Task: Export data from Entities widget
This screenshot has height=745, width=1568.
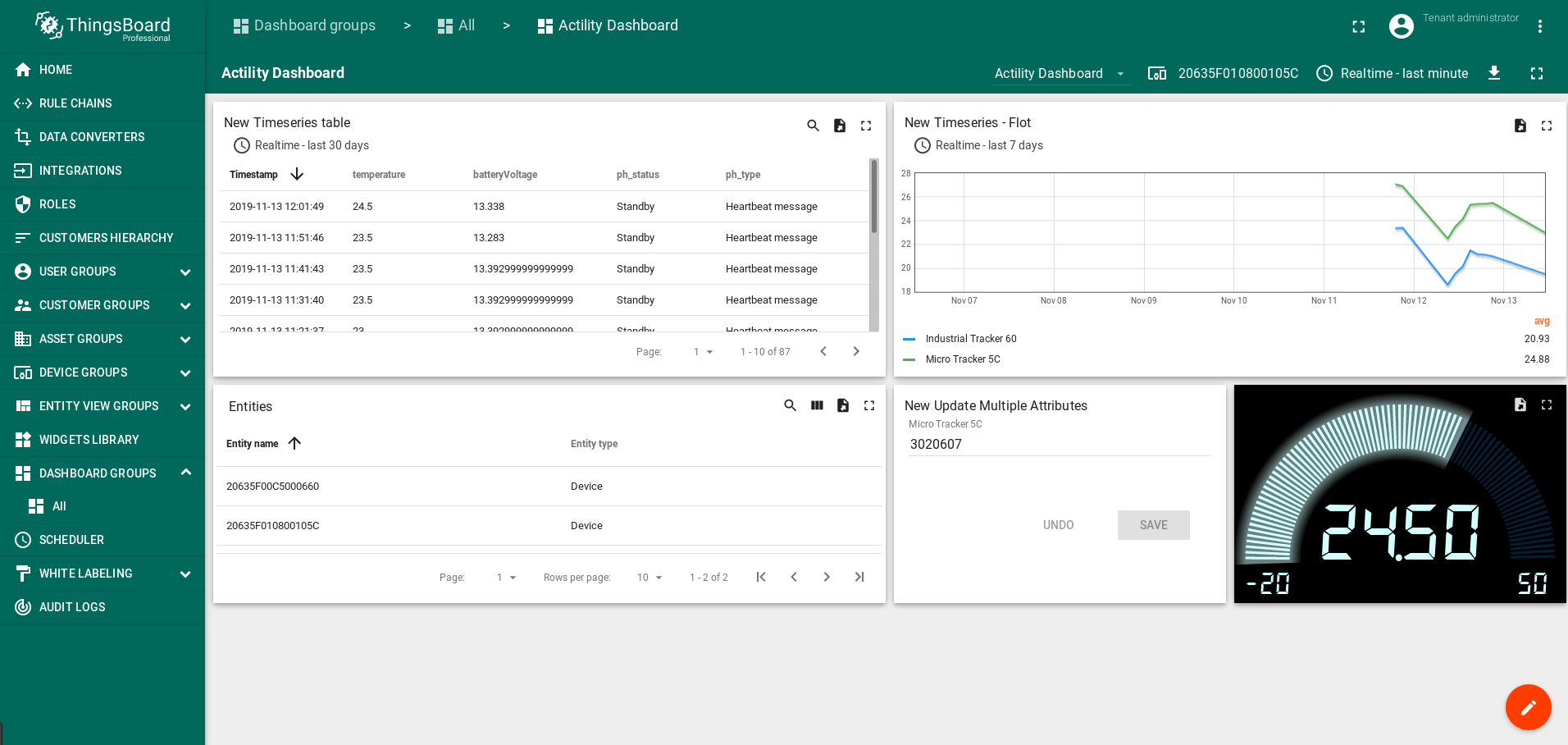Action: (843, 405)
